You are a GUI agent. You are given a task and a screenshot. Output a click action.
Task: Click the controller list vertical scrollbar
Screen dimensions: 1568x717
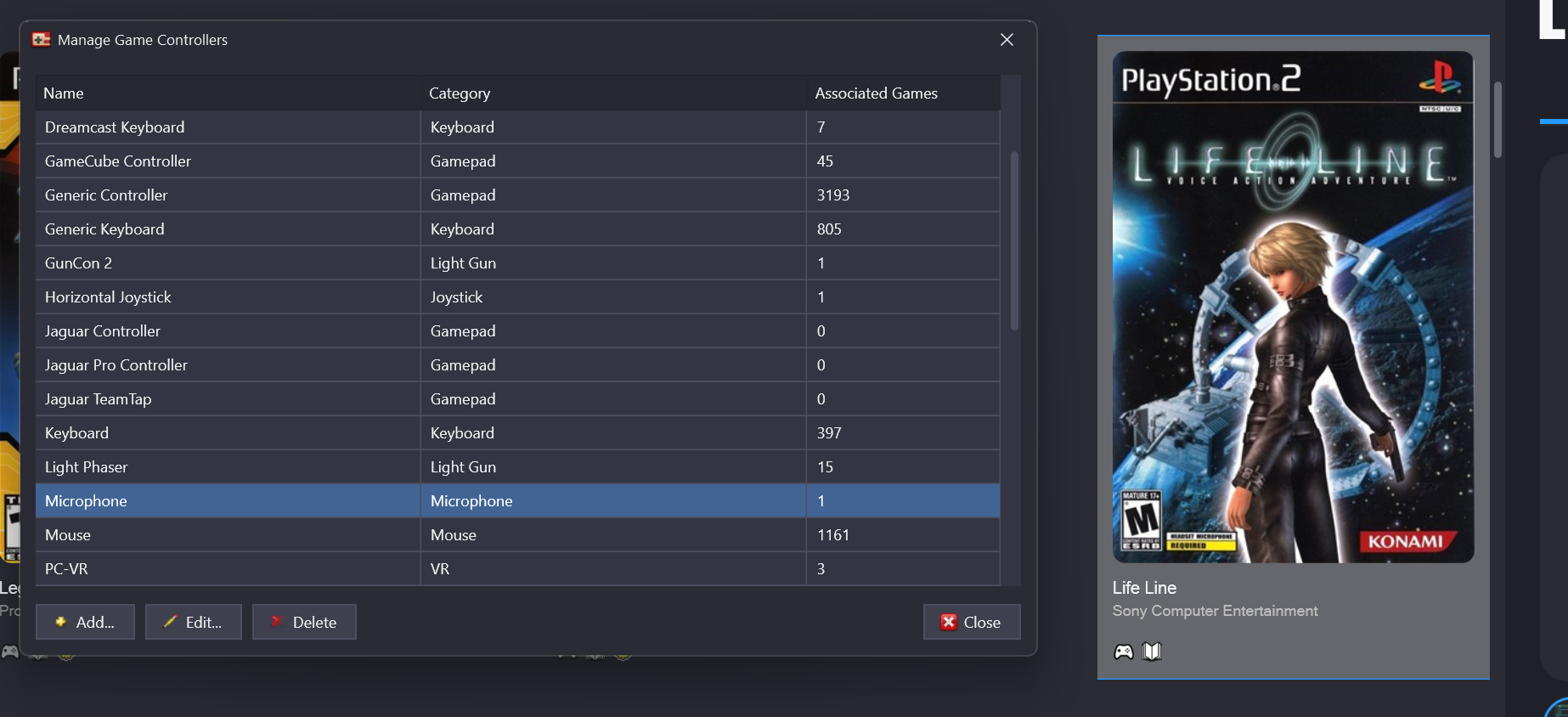(x=1013, y=241)
